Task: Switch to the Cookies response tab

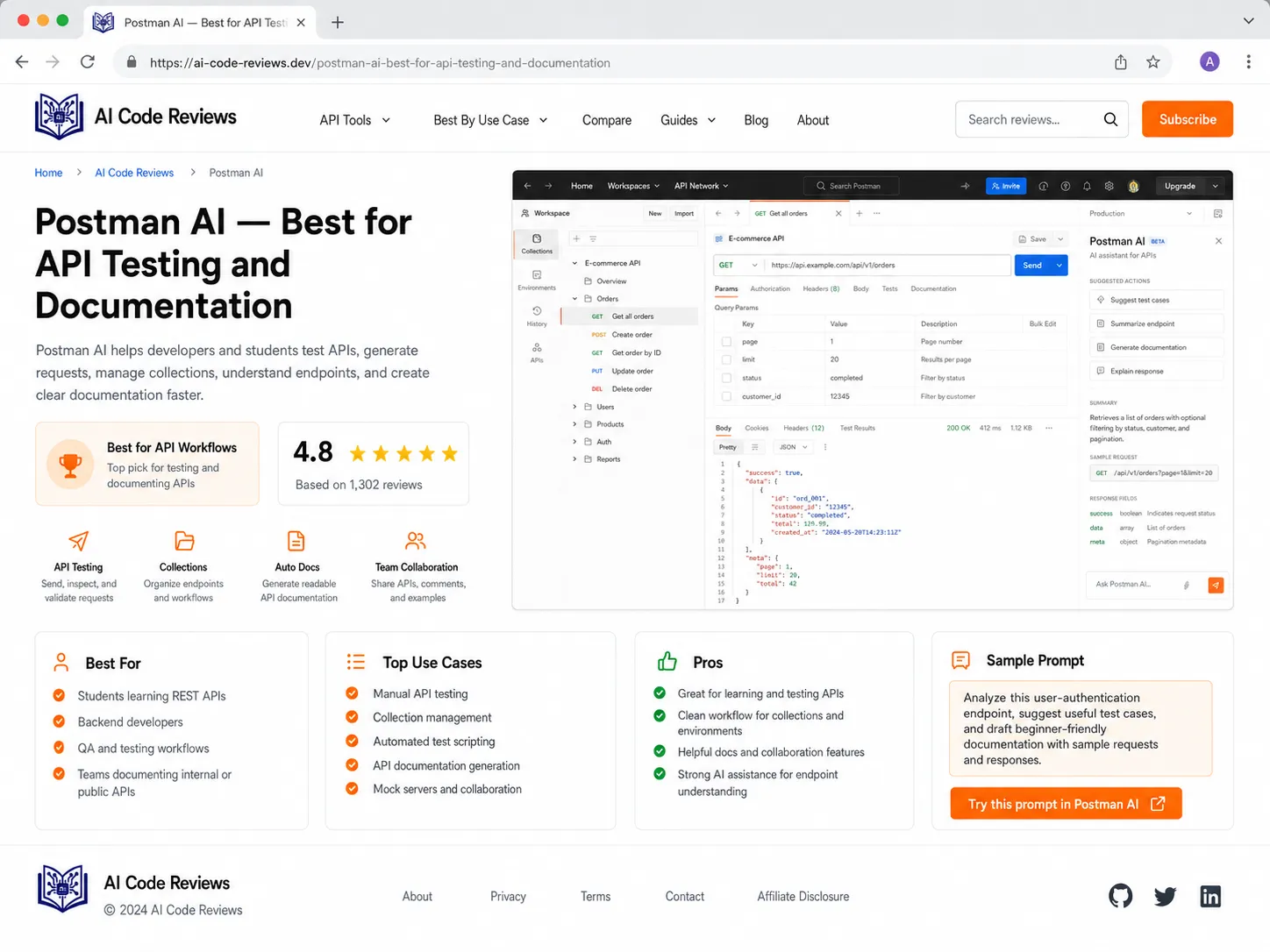Action: point(756,428)
